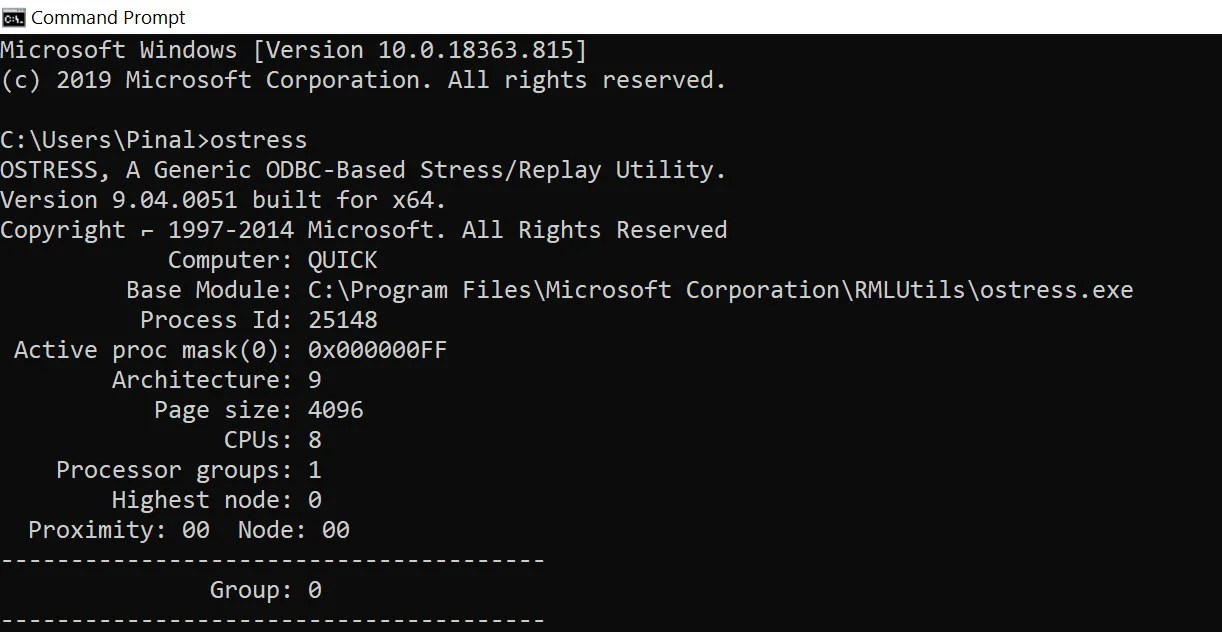Click the Processor groups value 1

pos(313,469)
